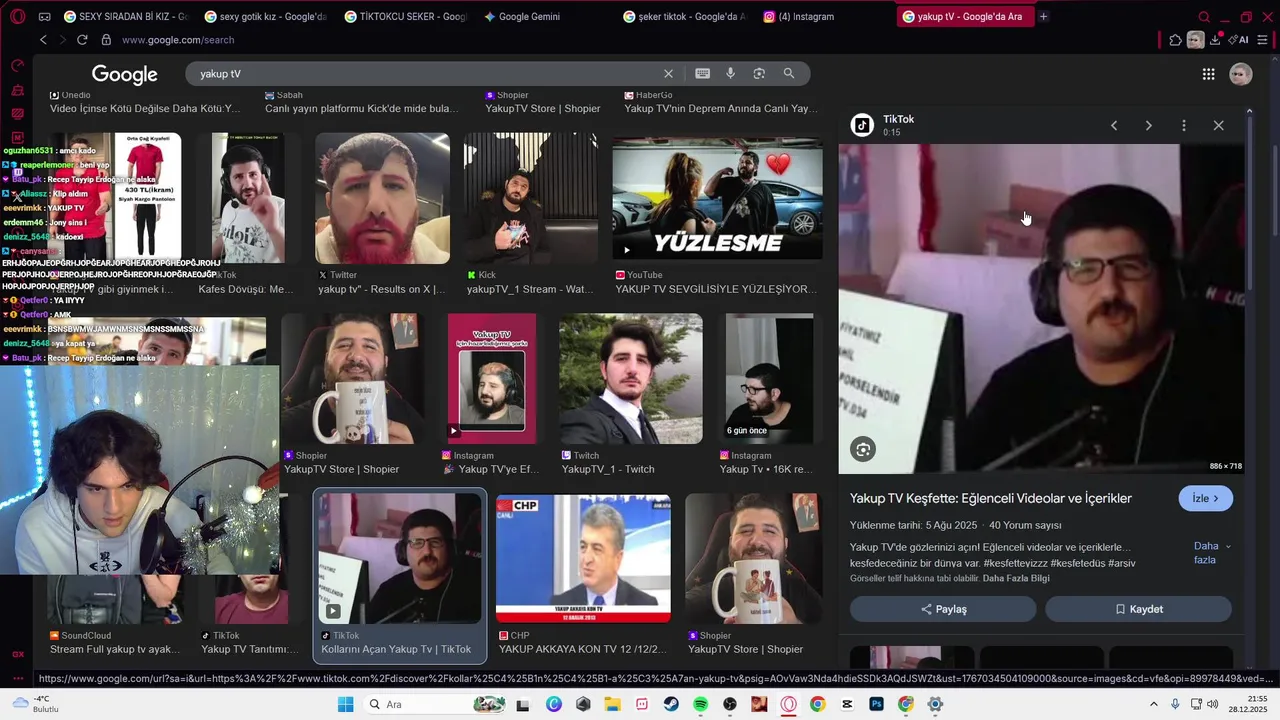Open the volume control in system tray
This screenshot has height=720, width=1280.
pyautogui.click(x=1212, y=704)
